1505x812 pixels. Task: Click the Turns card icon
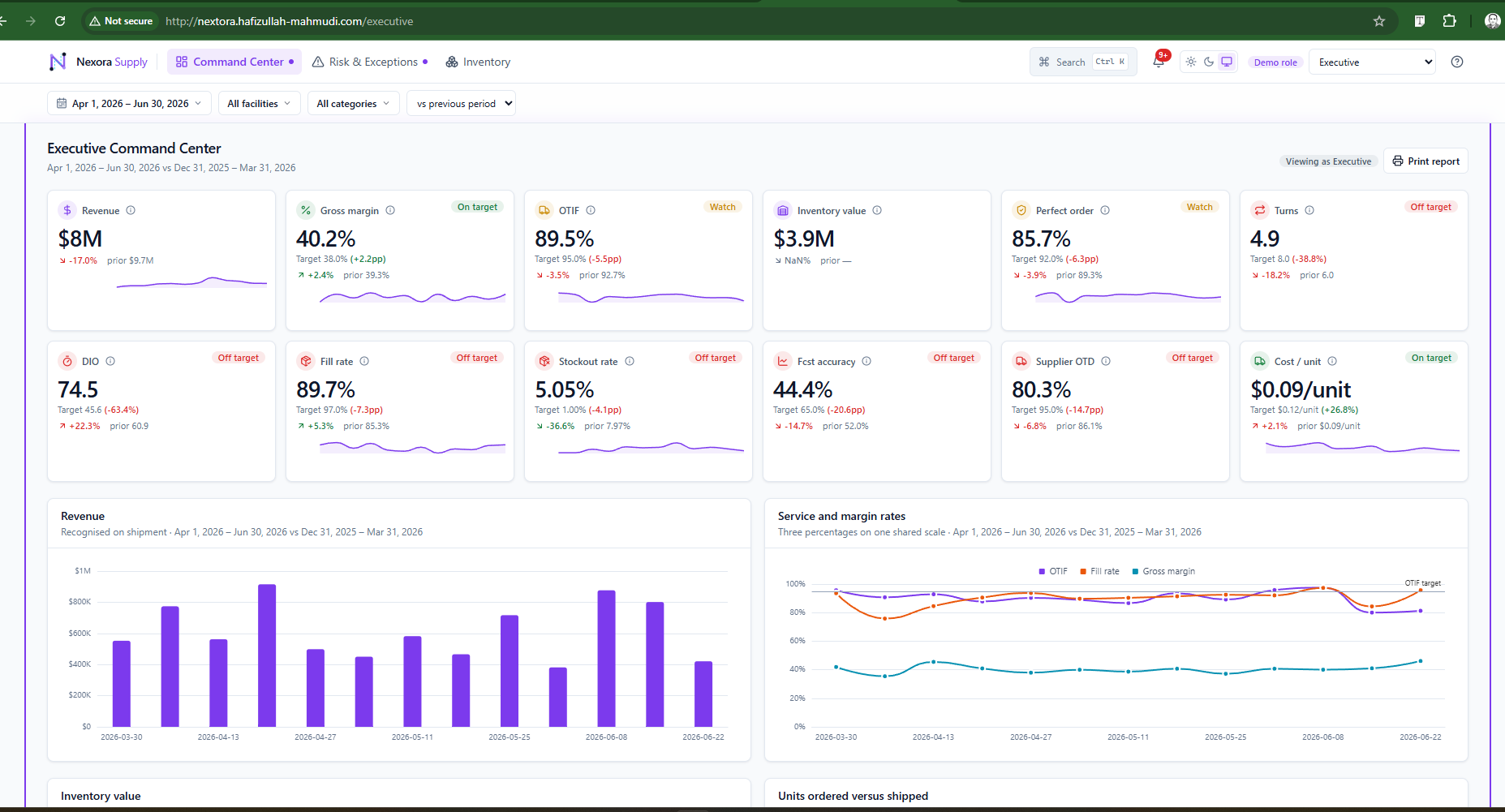coord(1260,210)
